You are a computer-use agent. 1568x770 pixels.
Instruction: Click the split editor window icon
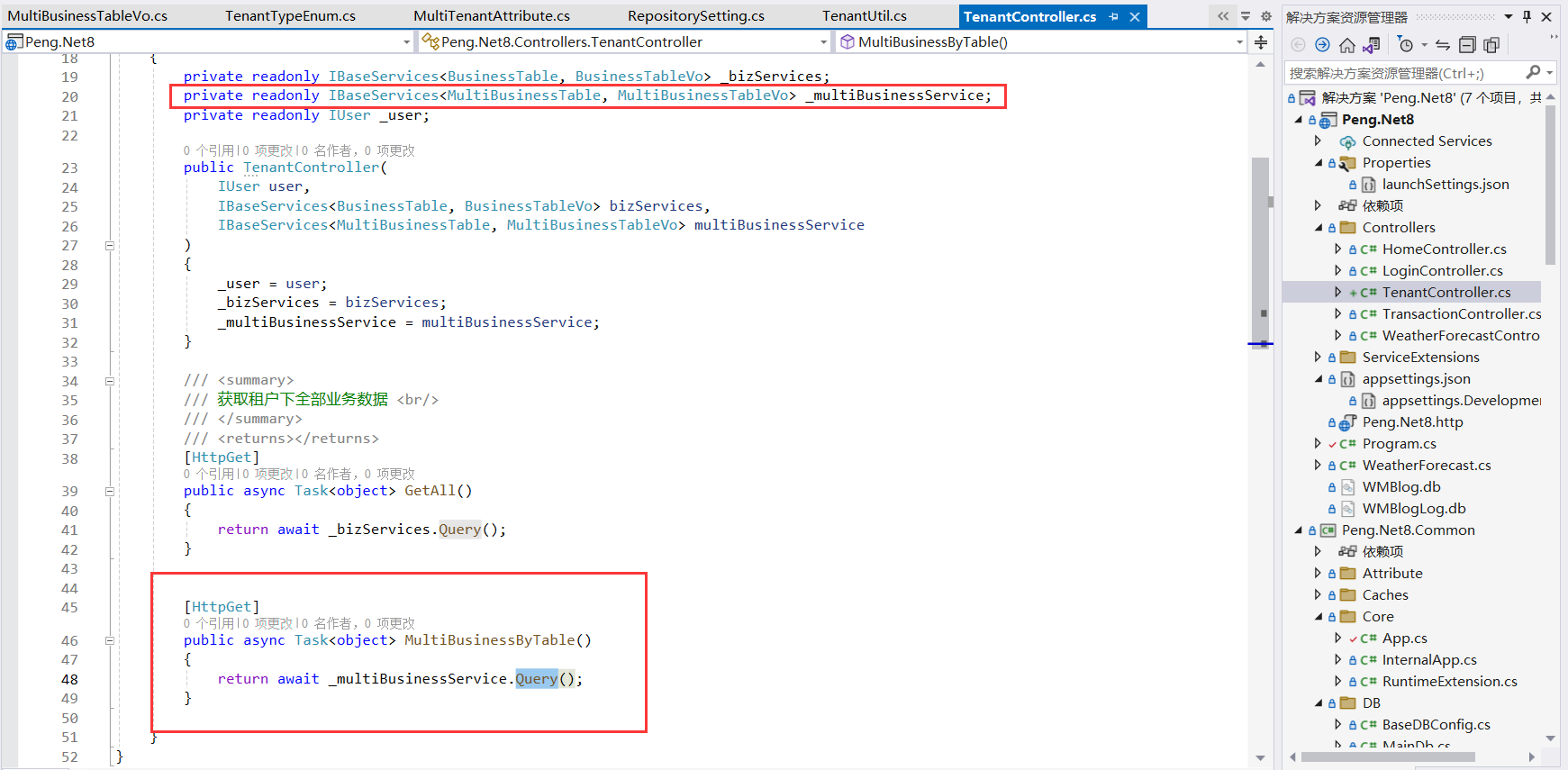point(1261,42)
